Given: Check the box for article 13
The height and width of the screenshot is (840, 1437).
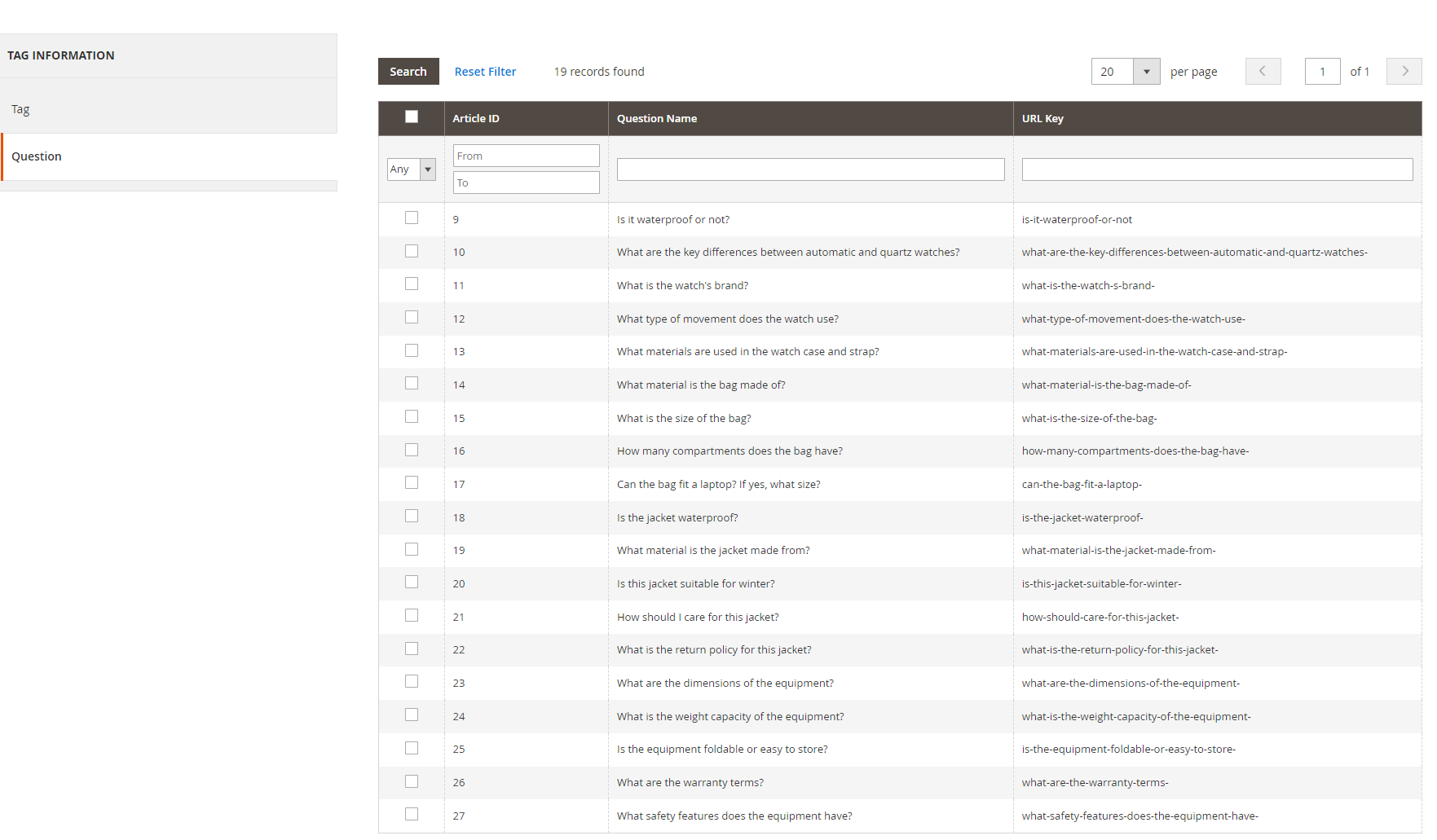Looking at the screenshot, I should pos(412,350).
